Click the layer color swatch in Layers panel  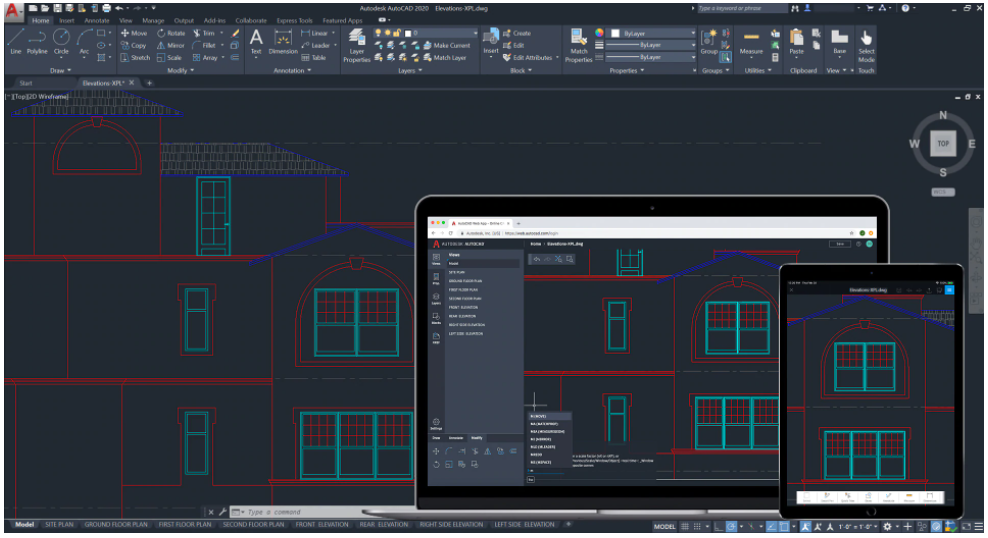[x=408, y=33]
